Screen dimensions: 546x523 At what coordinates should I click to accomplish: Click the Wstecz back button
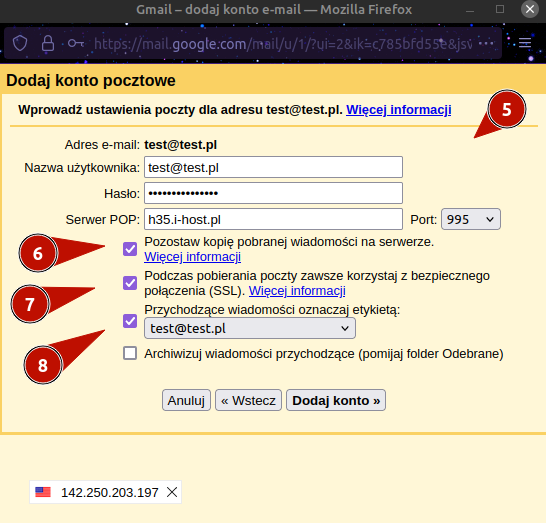248,400
